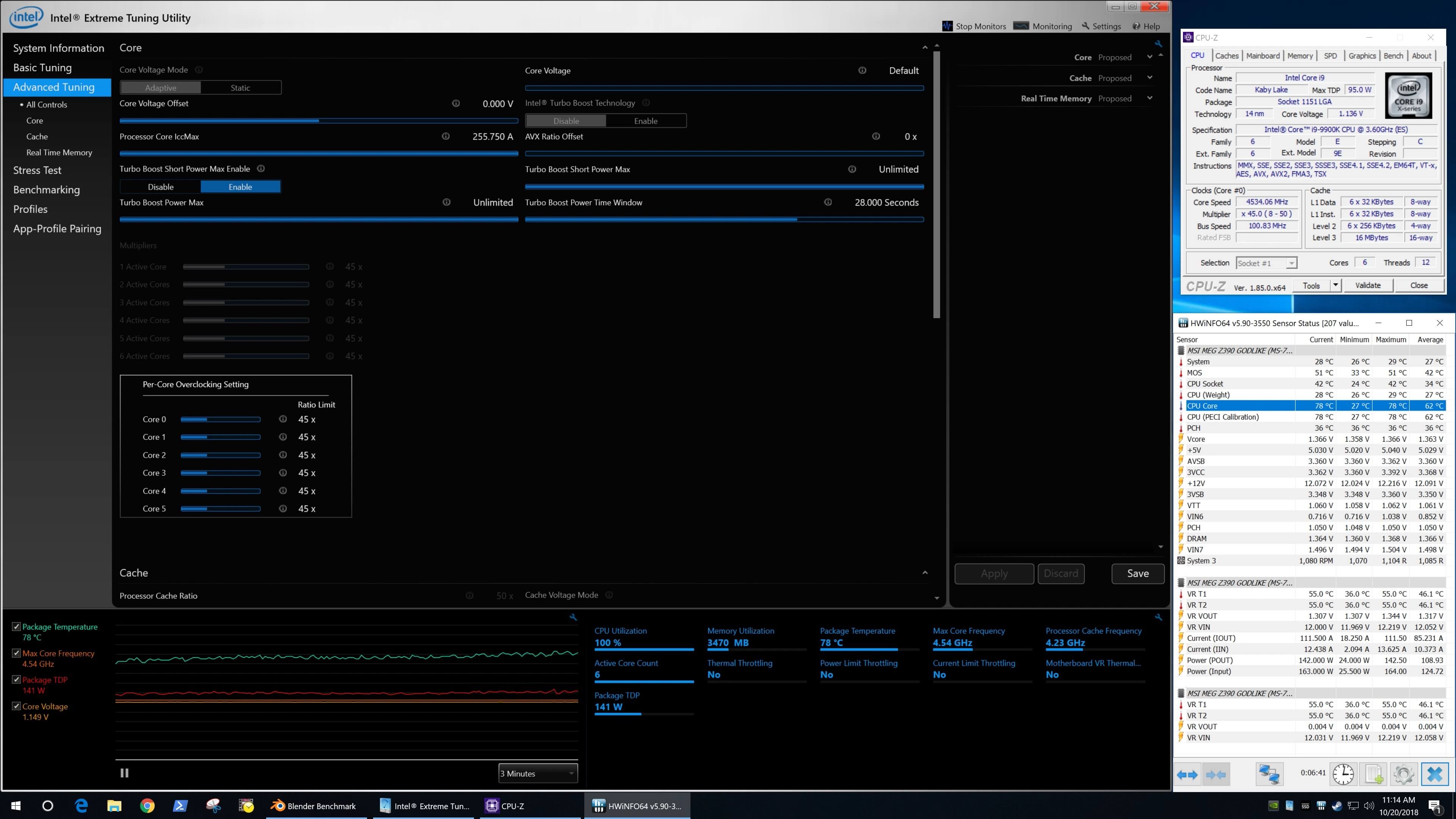Click HWiNFO log file plus icon
This screenshot has width=1456, height=819.
1373,774
